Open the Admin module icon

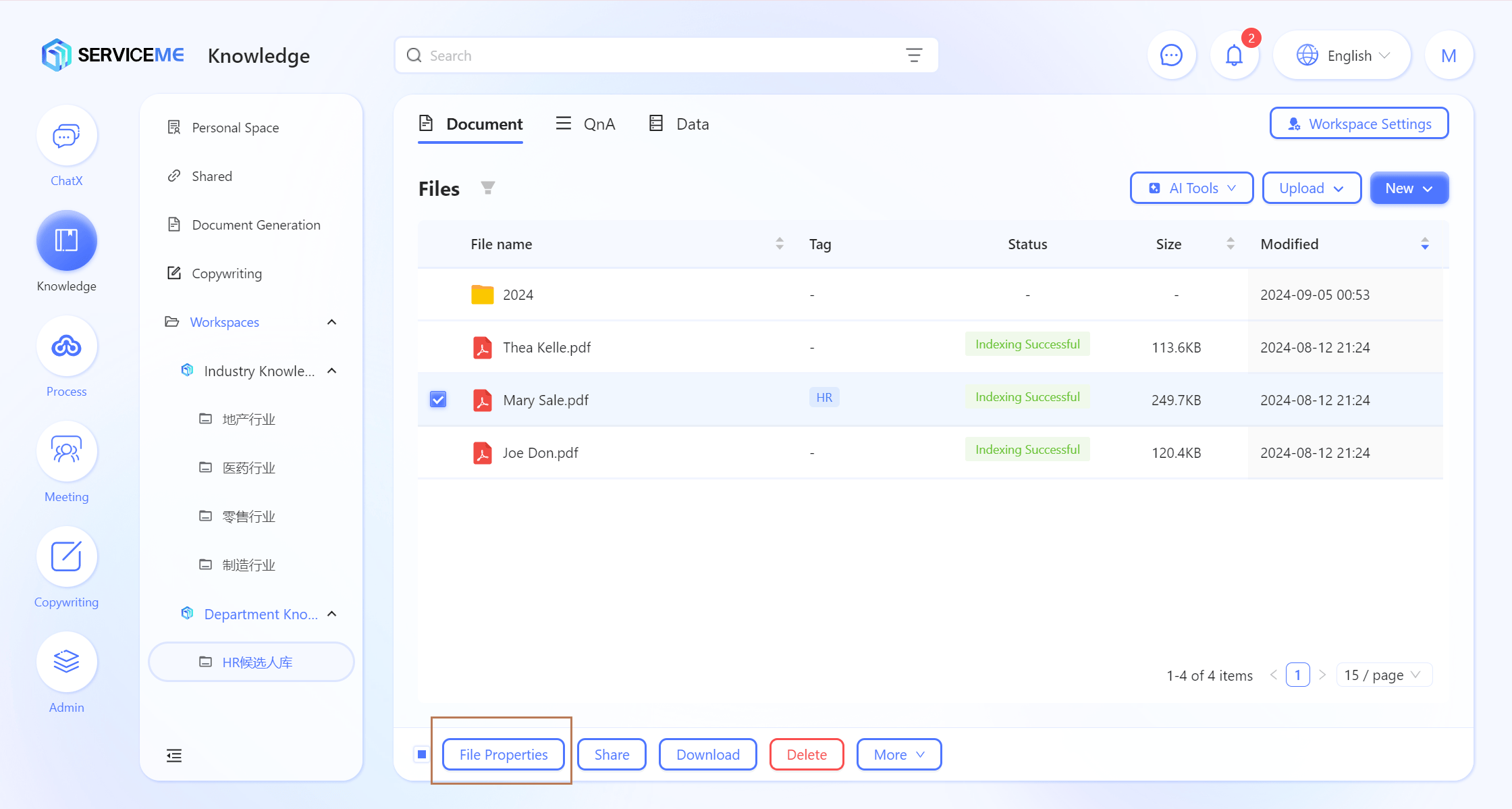tap(66, 662)
